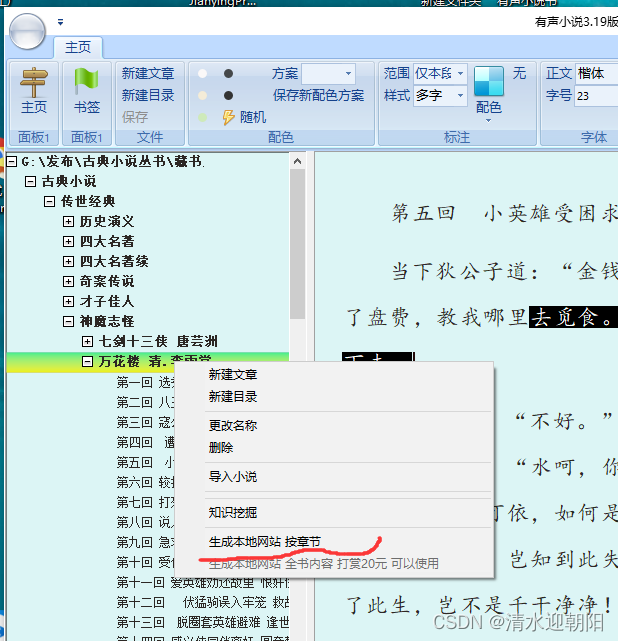Image resolution: width=618 pixels, height=641 pixels.
Task: Choose 生成本地网站 按章节 menu item
Action: coord(265,542)
